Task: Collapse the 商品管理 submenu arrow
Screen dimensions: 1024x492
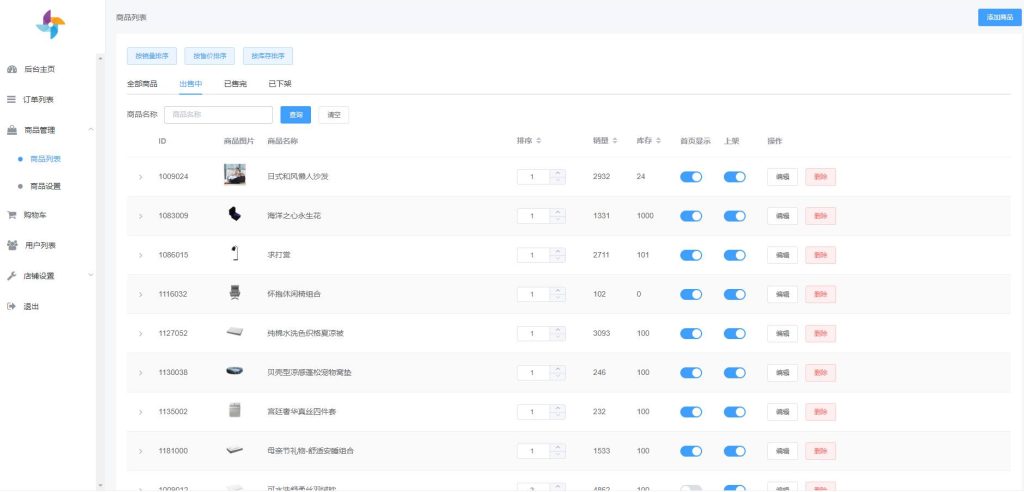Action: (x=91, y=130)
